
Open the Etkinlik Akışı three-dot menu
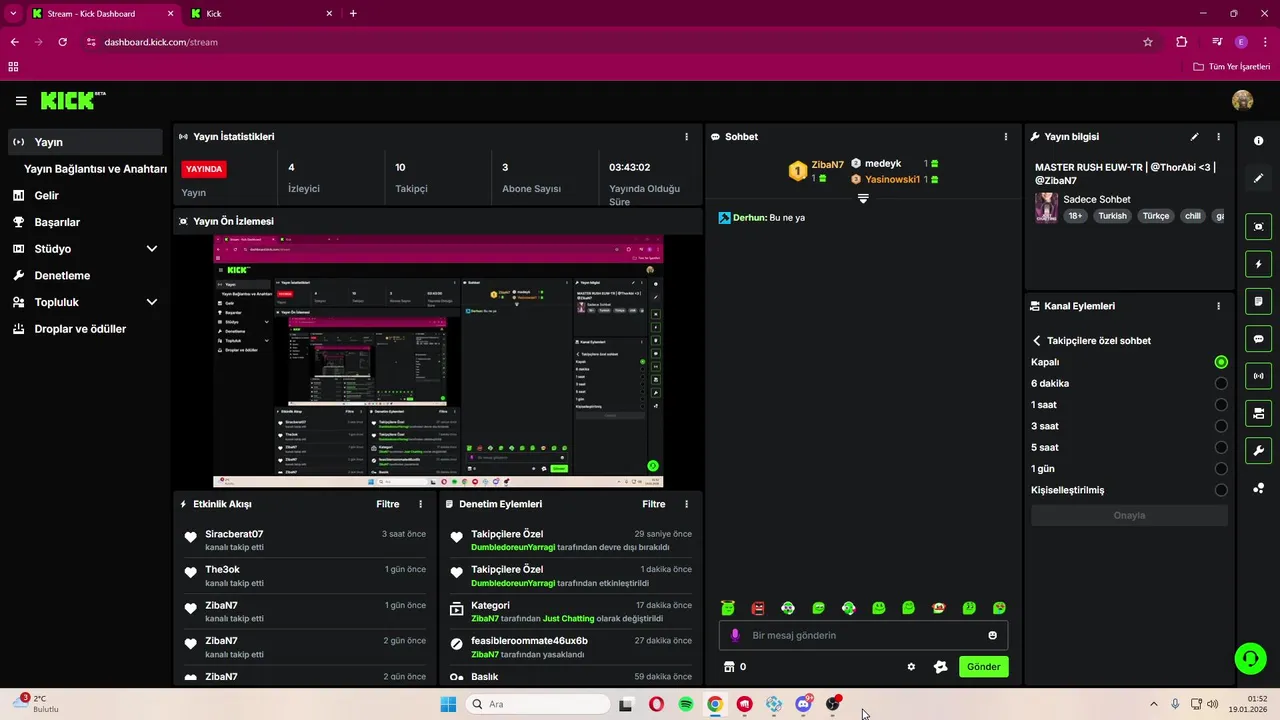point(420,505)
